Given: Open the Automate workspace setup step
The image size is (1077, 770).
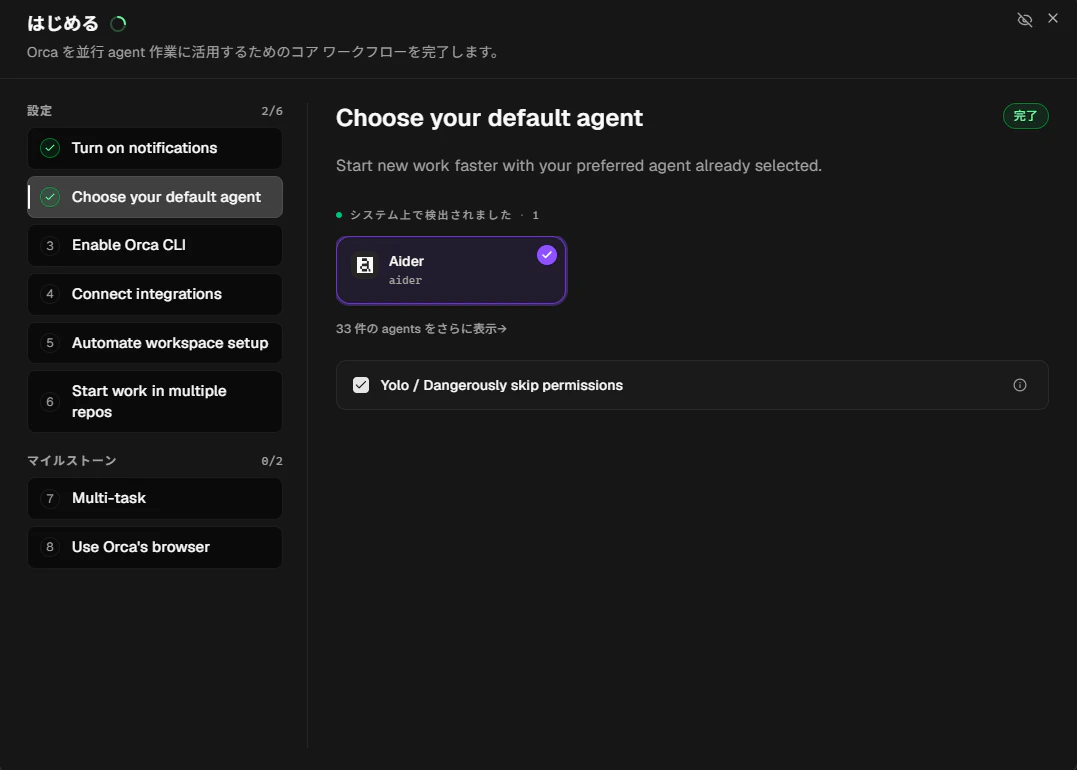Looking at the screenshot, I should click(155, 343).
